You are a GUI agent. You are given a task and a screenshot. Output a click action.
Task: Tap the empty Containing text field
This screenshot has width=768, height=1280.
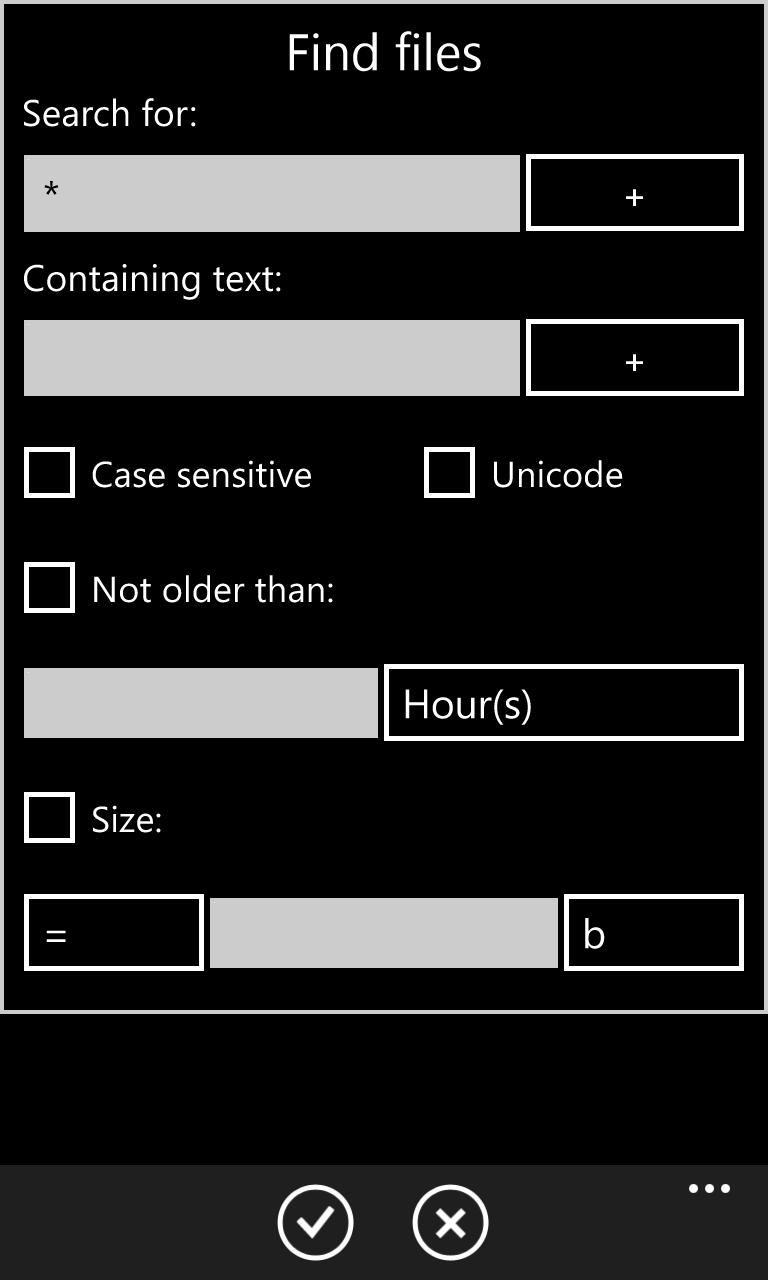271,358
